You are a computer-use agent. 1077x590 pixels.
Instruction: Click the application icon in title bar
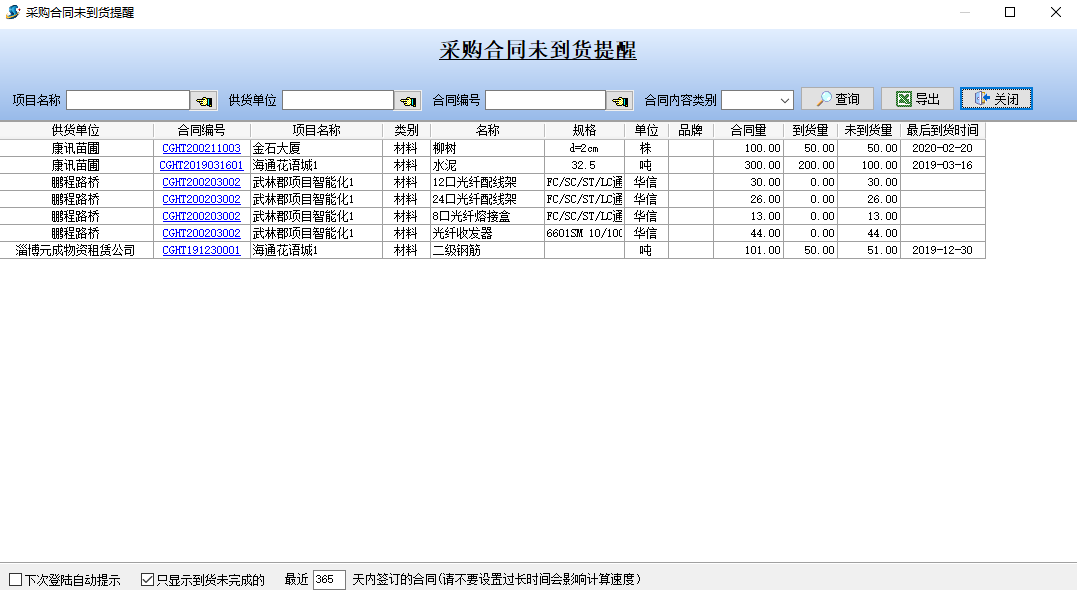12,12
